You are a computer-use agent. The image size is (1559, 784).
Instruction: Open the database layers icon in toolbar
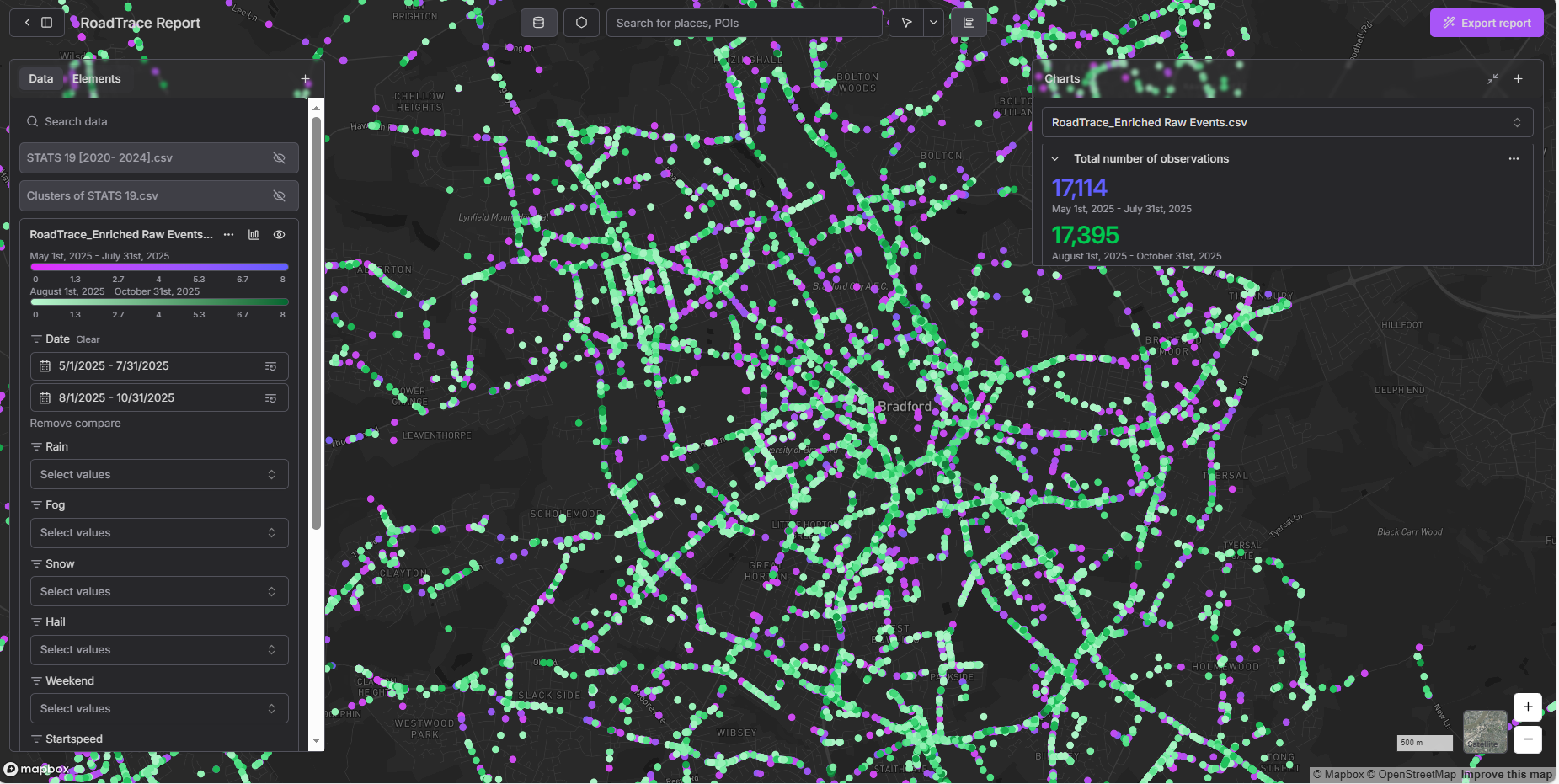click(539, 23)
